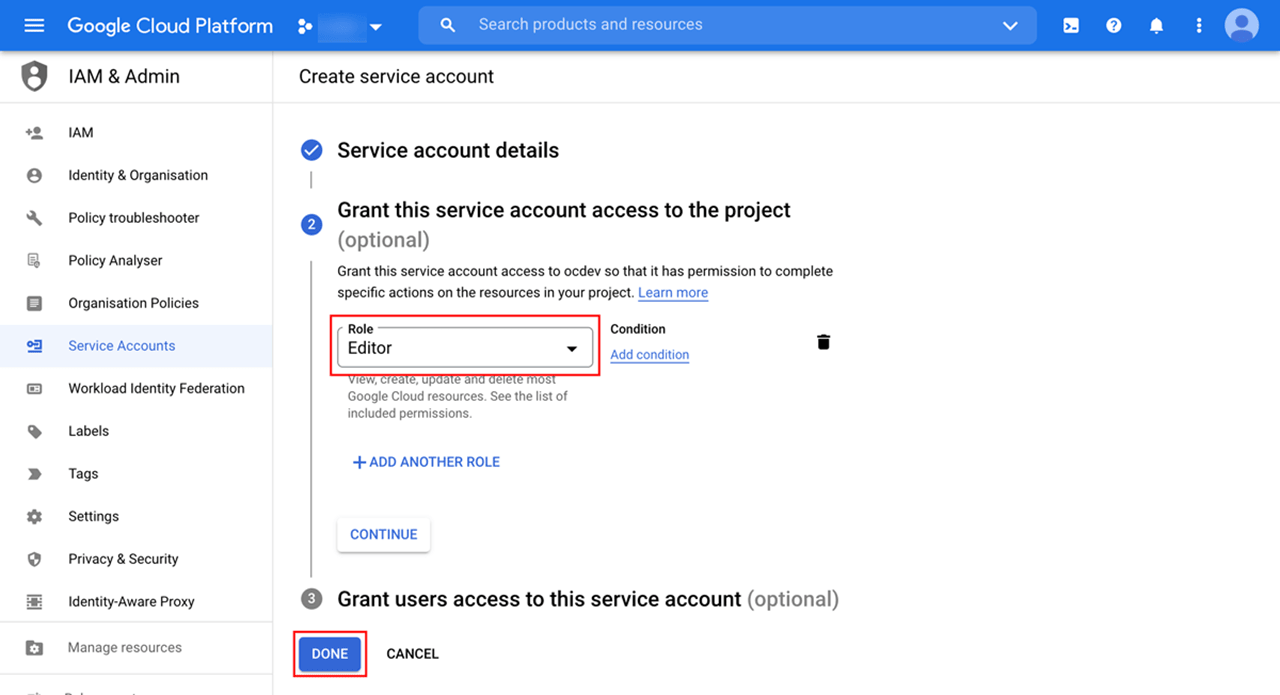Click the project hexagon dots icon
1280x695 pixels.
click(x=305, y=27)
